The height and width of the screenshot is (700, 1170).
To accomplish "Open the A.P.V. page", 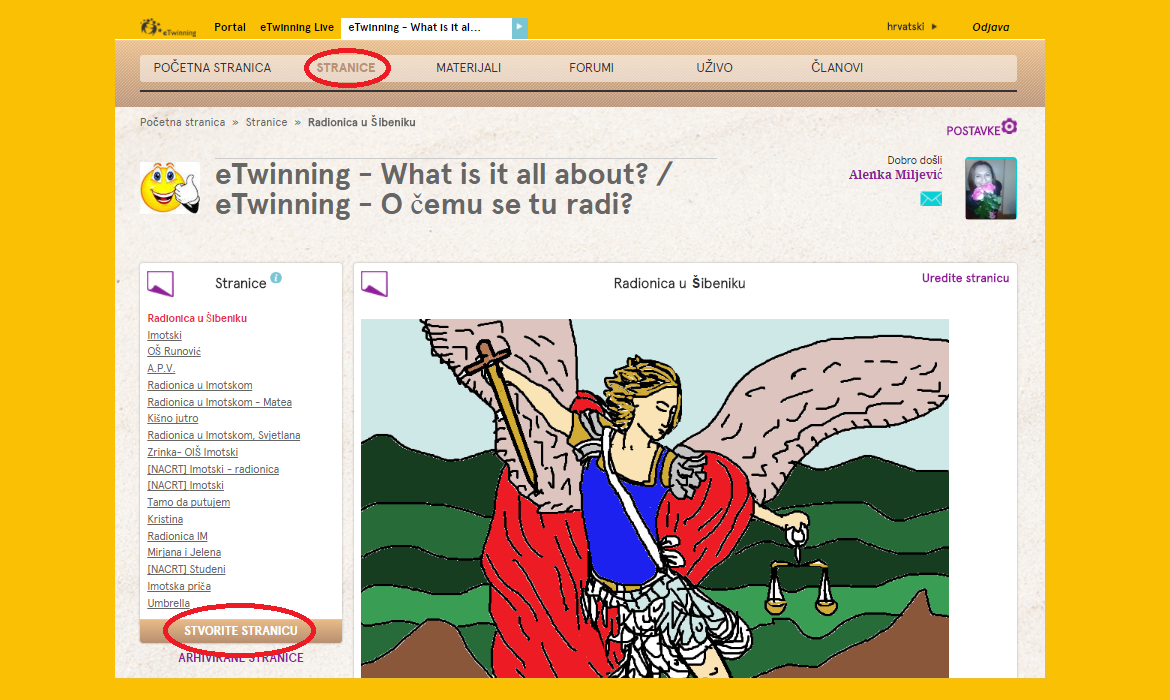I will pyautogui.click(x=161, y=368).
